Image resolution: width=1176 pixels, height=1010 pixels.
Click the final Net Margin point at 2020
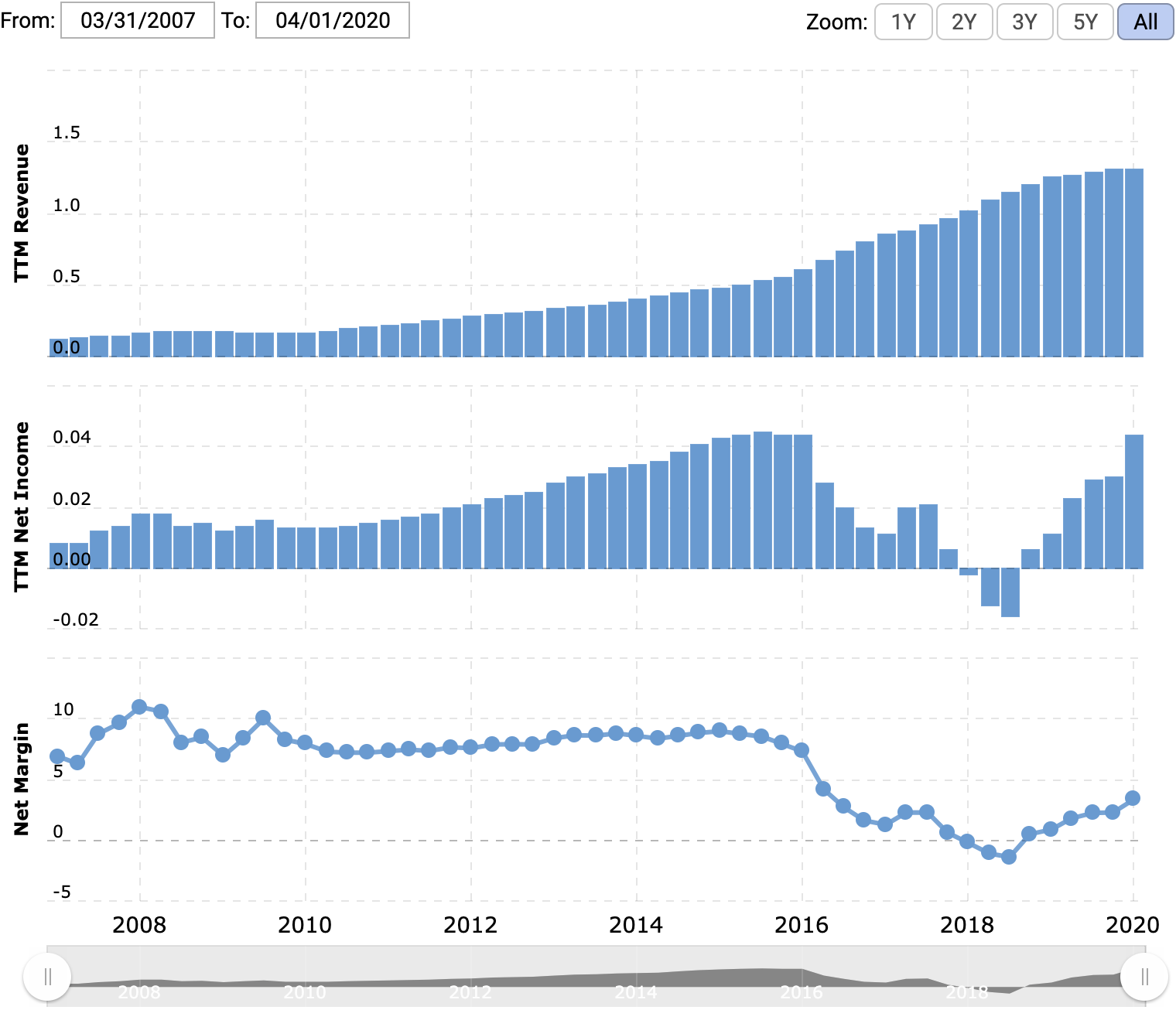[x=1133, y=798]
